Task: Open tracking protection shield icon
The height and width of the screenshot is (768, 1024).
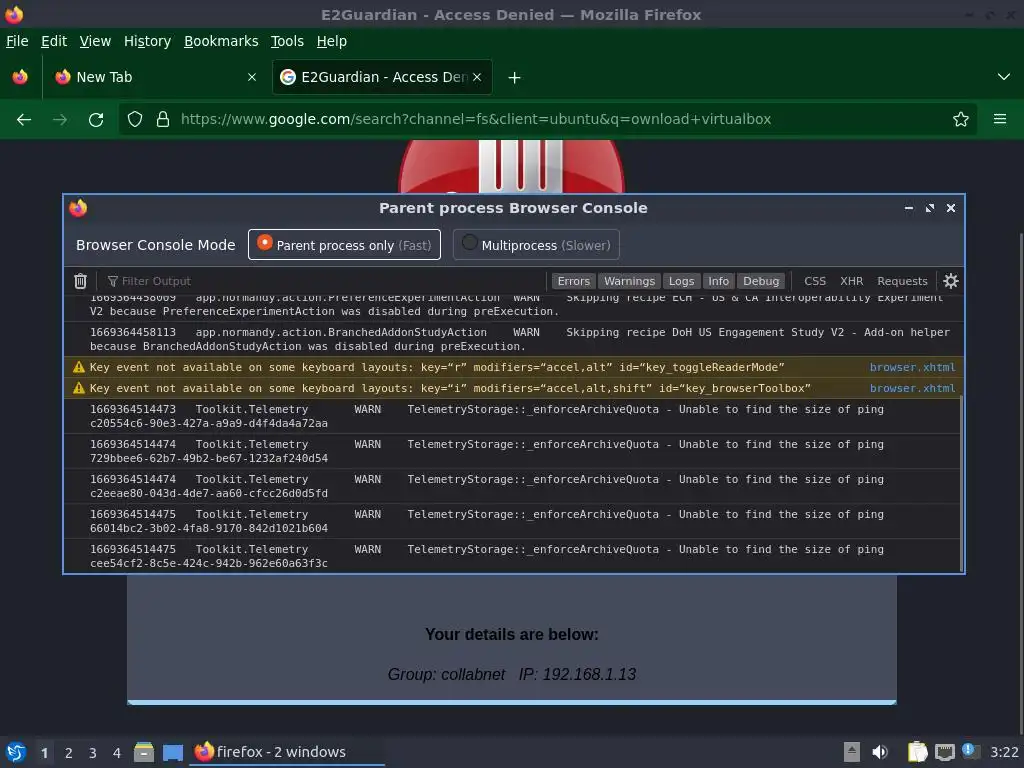Action: (x=135, y=119)
